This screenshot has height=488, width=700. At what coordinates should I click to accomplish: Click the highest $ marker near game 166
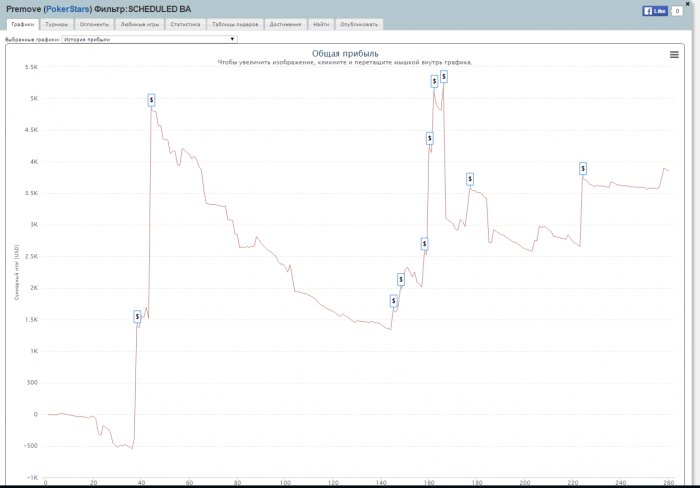pos(444,76)
